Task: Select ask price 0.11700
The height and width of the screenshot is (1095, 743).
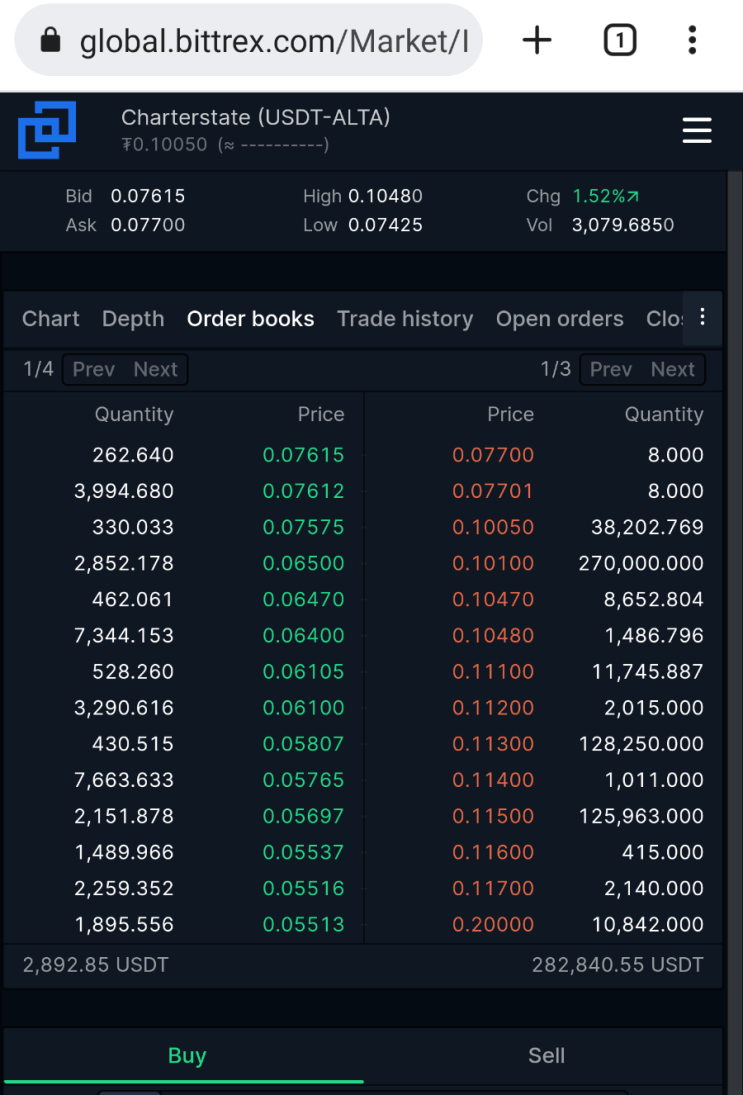Action: pyautogui.click(x=493, y=888)
